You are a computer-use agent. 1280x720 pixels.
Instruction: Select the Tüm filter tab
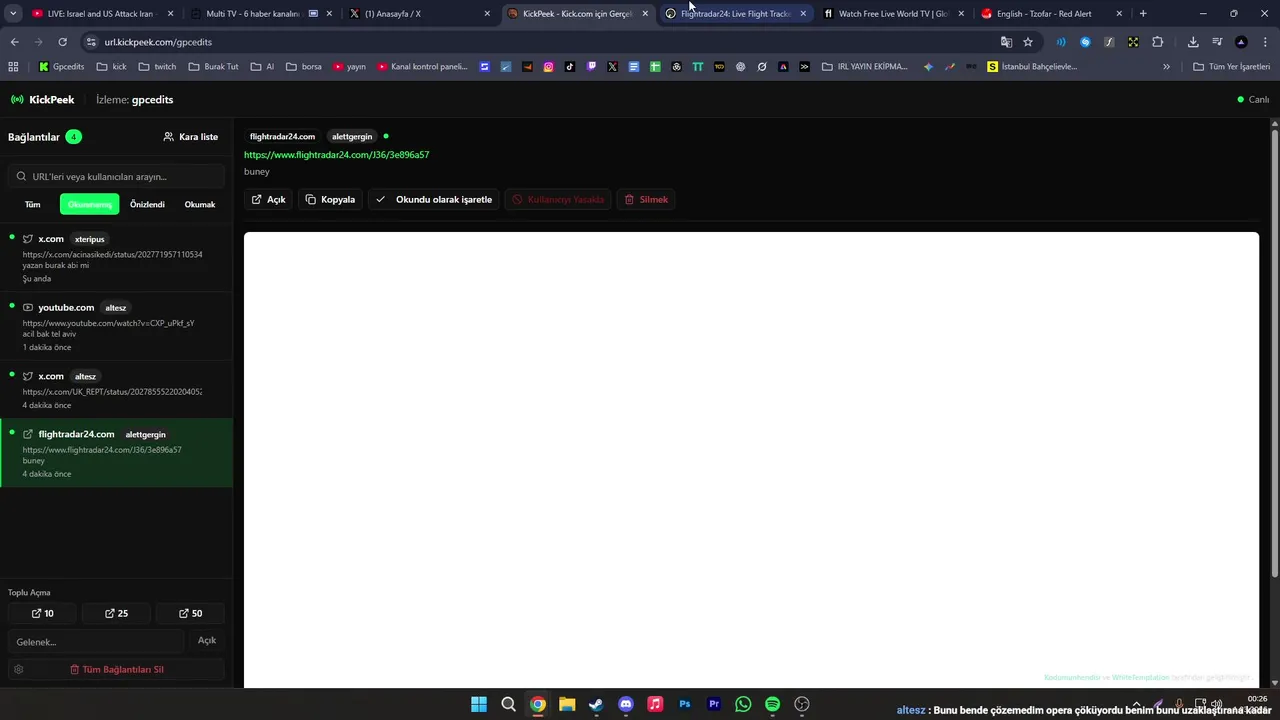click(x=33, y=204)
